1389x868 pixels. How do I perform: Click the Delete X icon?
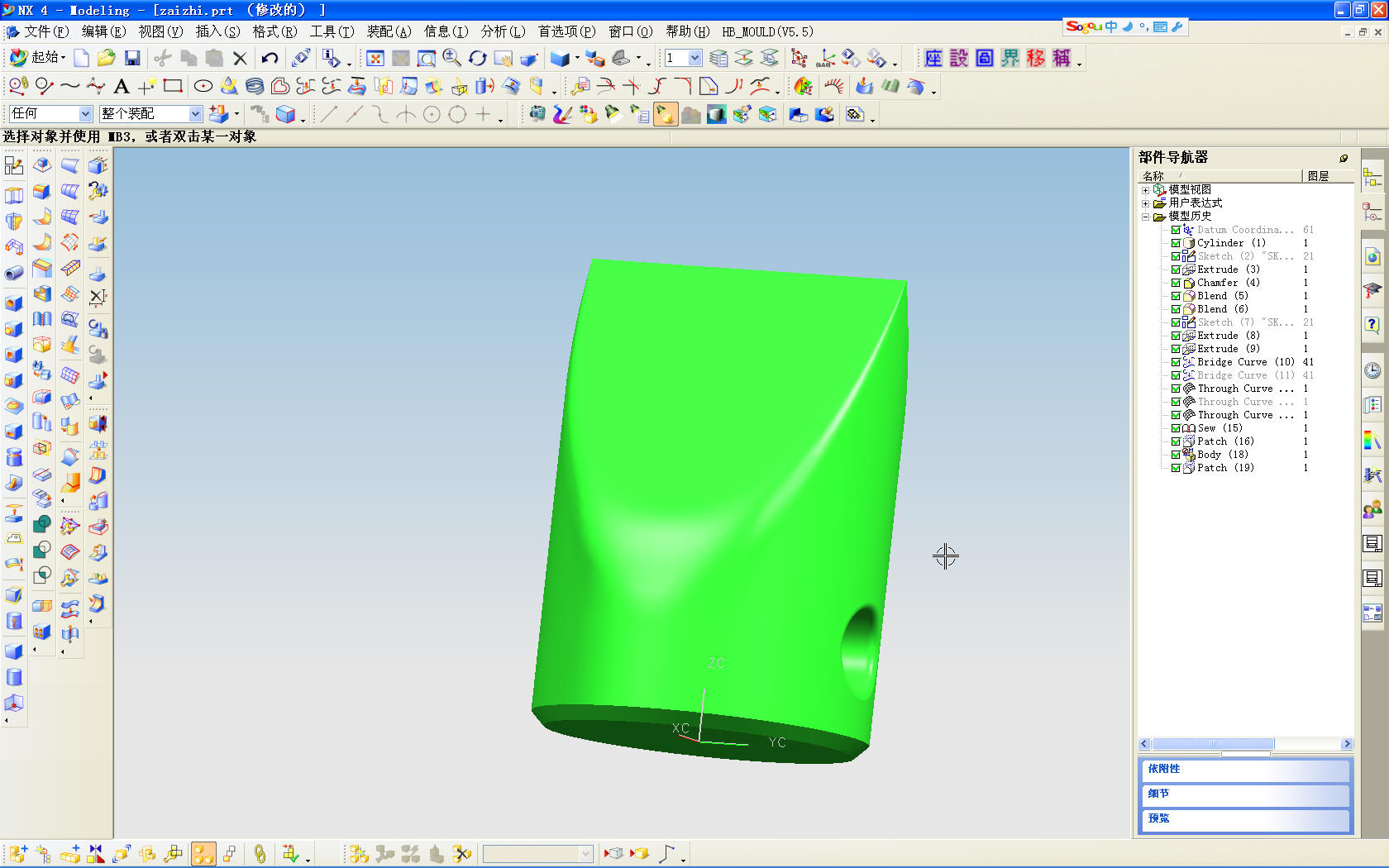[240, 58]
